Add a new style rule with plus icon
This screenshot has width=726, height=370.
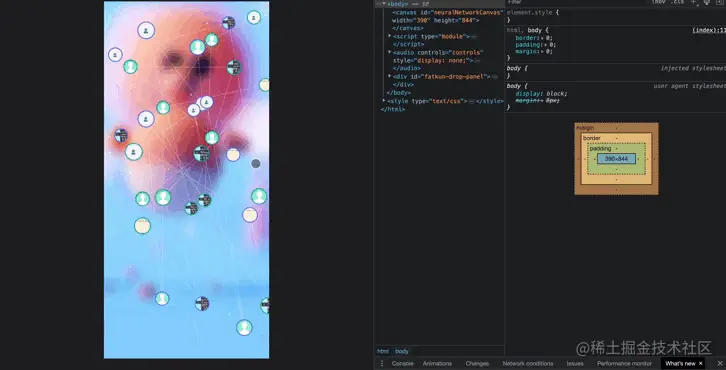(694, 2)
